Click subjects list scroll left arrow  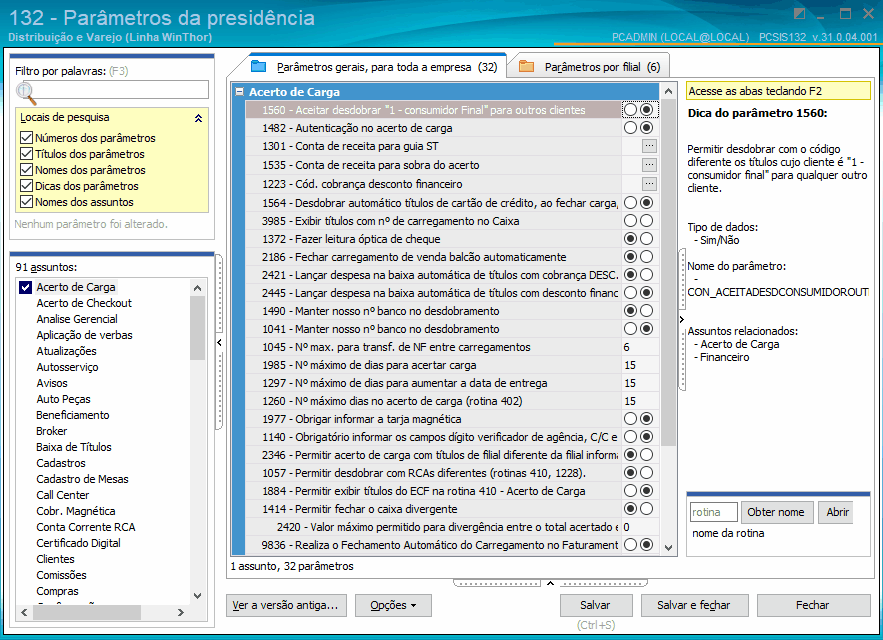(x=24, y=612)
